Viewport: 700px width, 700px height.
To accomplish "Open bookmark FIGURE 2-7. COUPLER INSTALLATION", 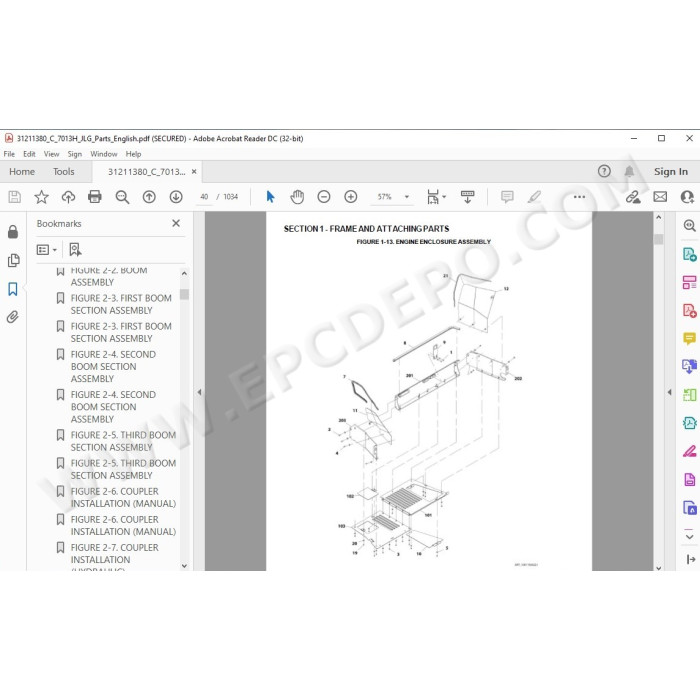I will [114, 554].
